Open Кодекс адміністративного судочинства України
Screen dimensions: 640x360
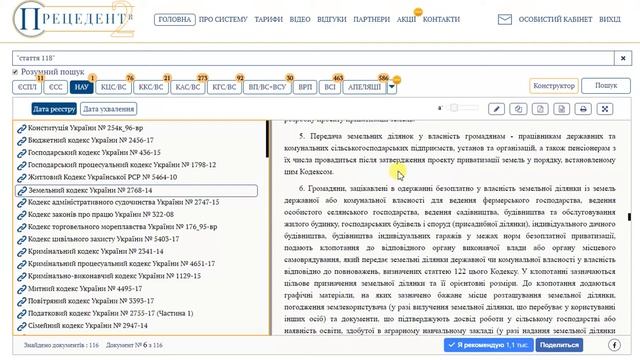point(124,202)
